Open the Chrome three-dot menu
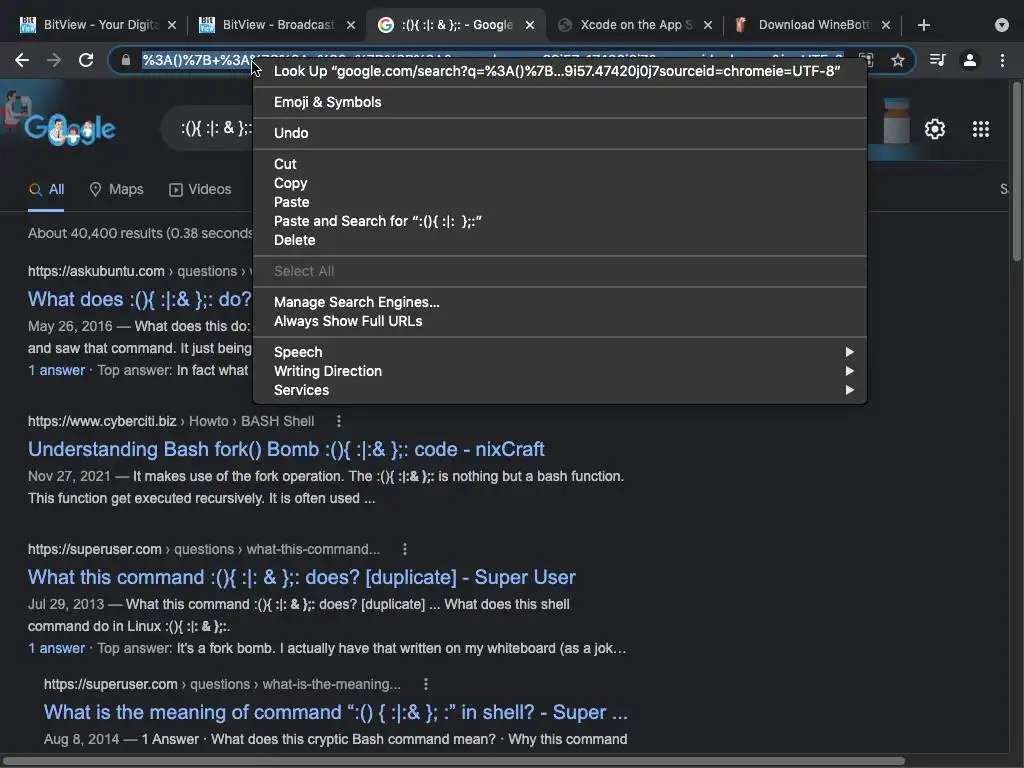This screenshot has width=1024, height=768. [1002, 60]
